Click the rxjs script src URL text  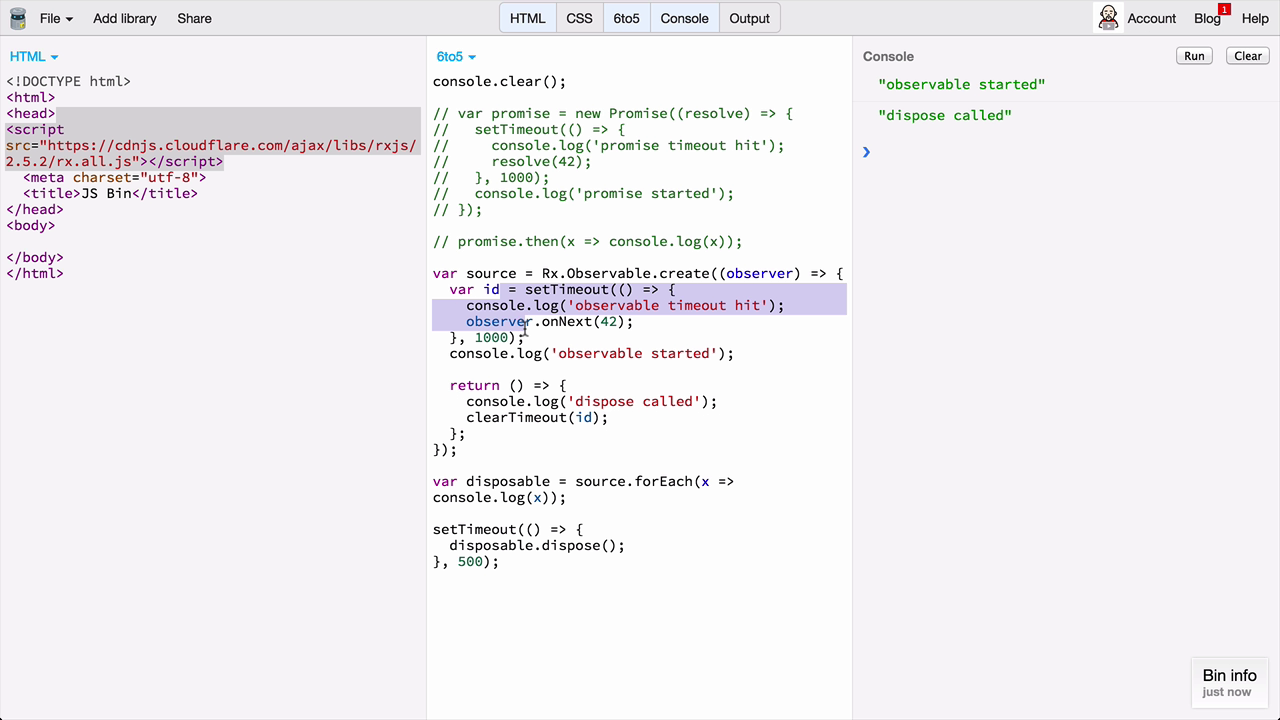point(212,154)
